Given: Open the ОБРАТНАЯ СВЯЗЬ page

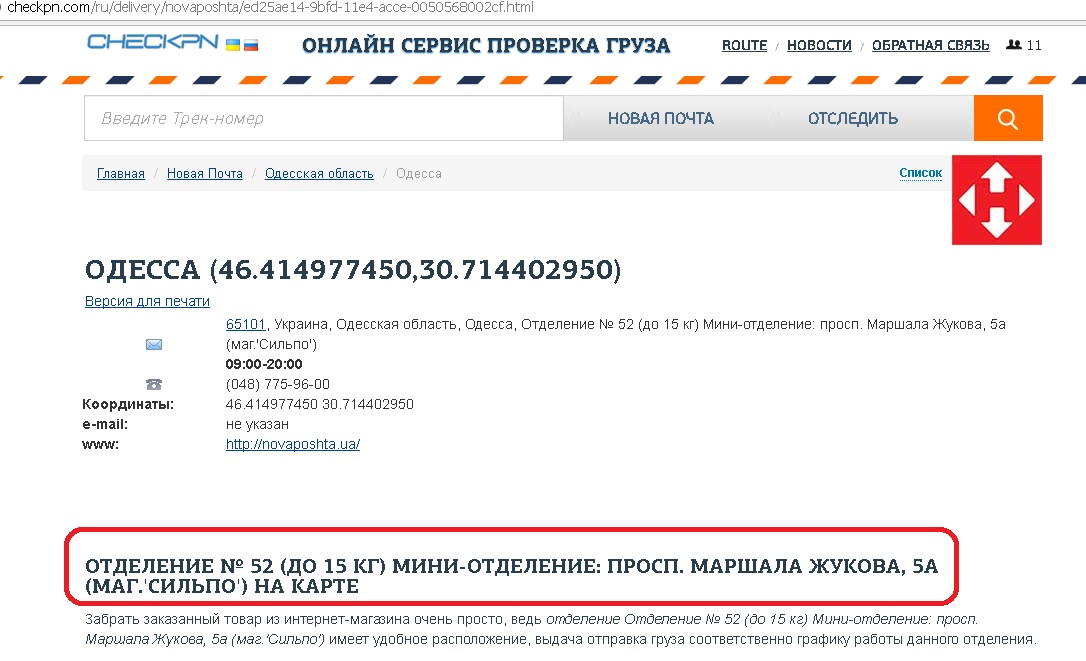Looking at the screenshot, I should coord(930,45).
